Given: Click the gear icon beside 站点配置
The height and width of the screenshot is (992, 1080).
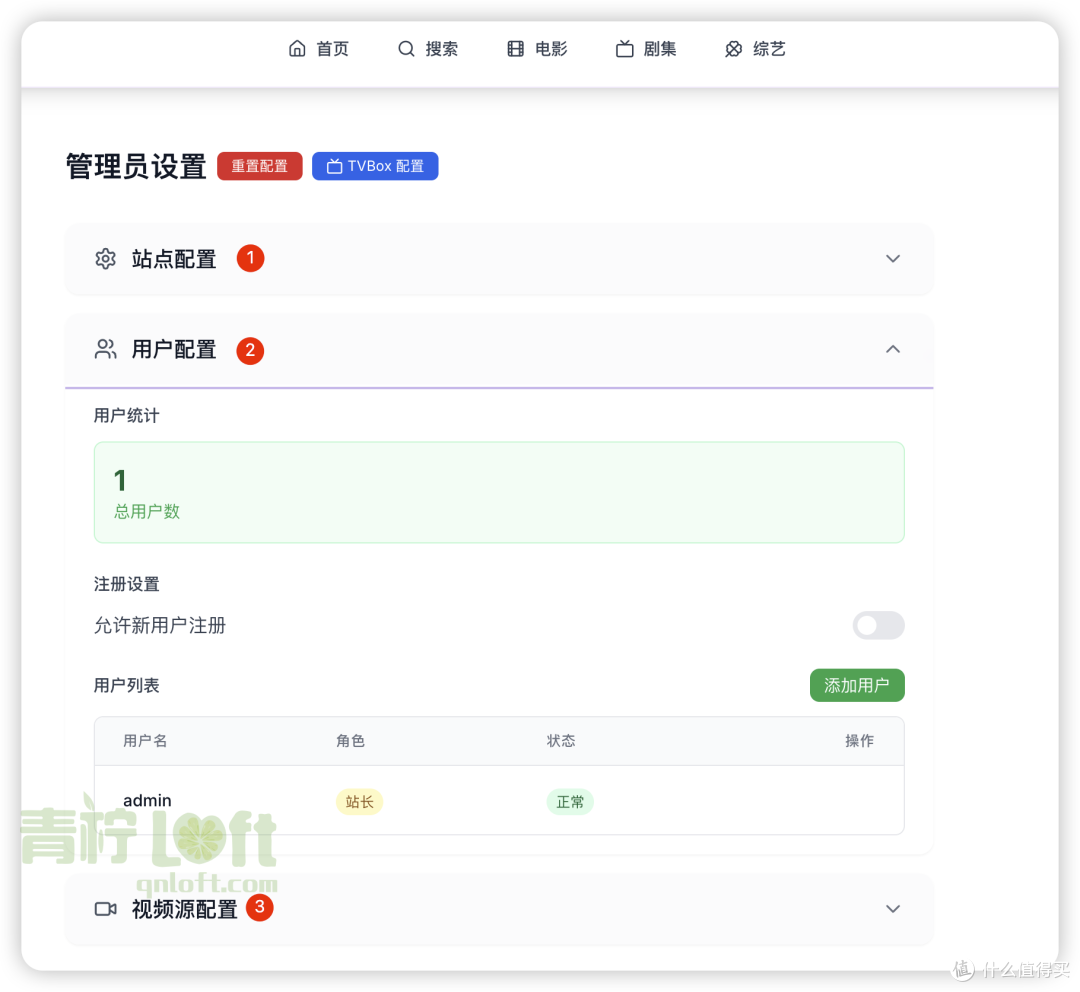Looking at the screenshot, I should tap(105, 259).
